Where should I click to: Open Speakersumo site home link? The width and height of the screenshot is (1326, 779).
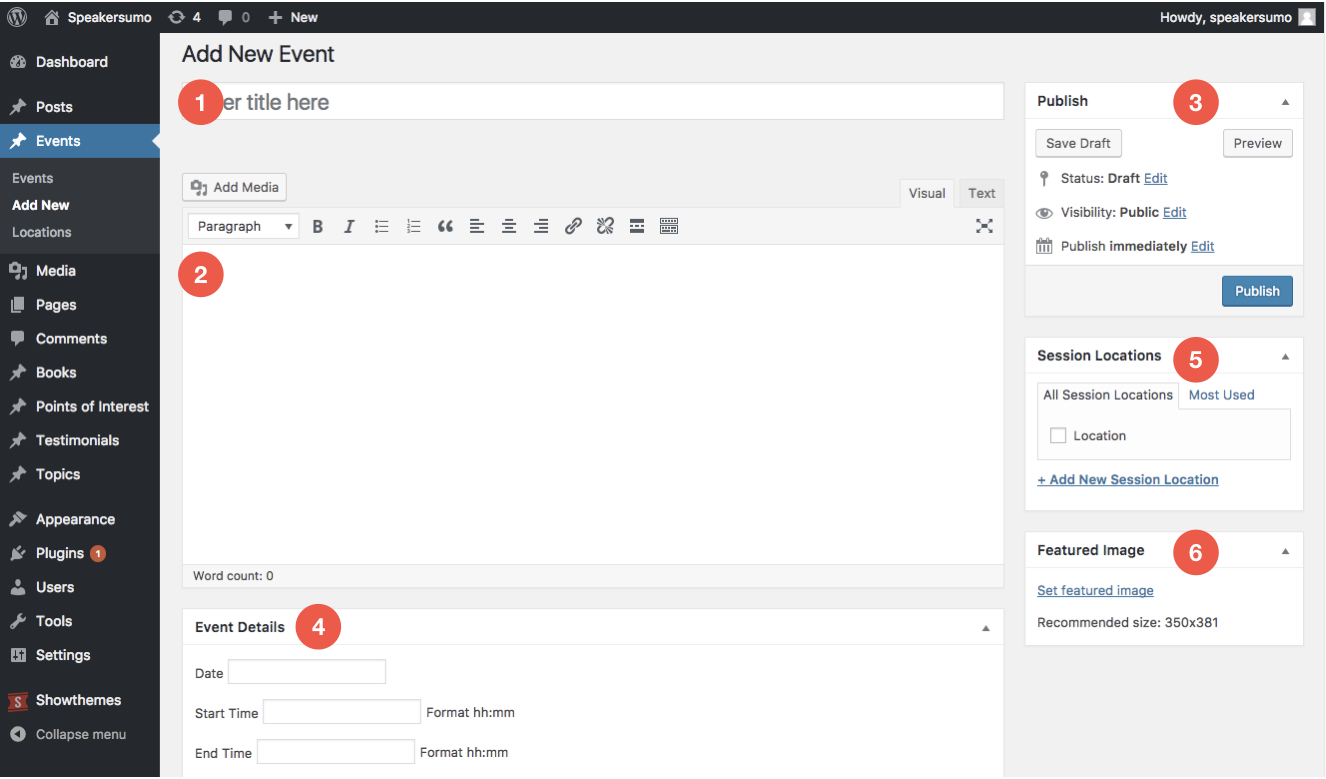point(98,17)
